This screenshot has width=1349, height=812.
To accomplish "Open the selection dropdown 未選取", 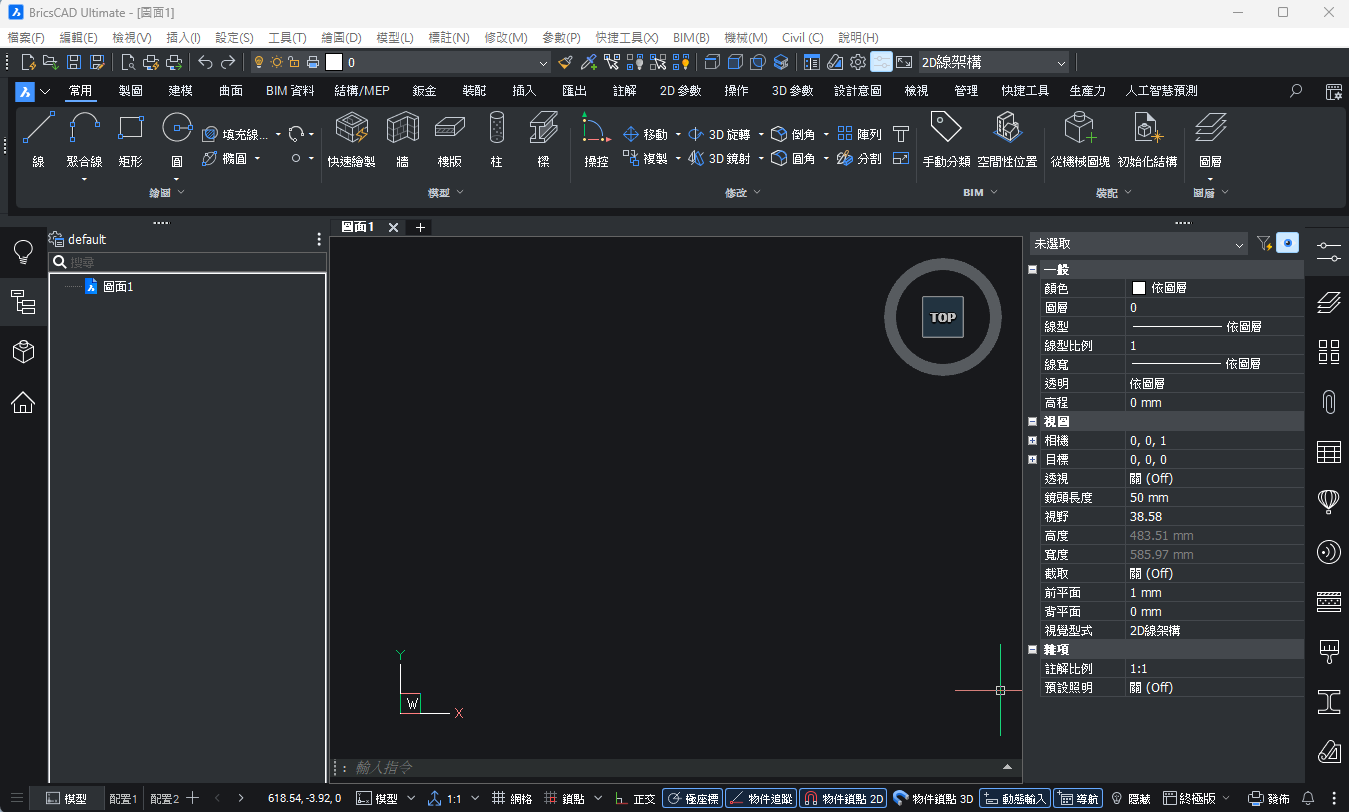I will [1139, 243].
